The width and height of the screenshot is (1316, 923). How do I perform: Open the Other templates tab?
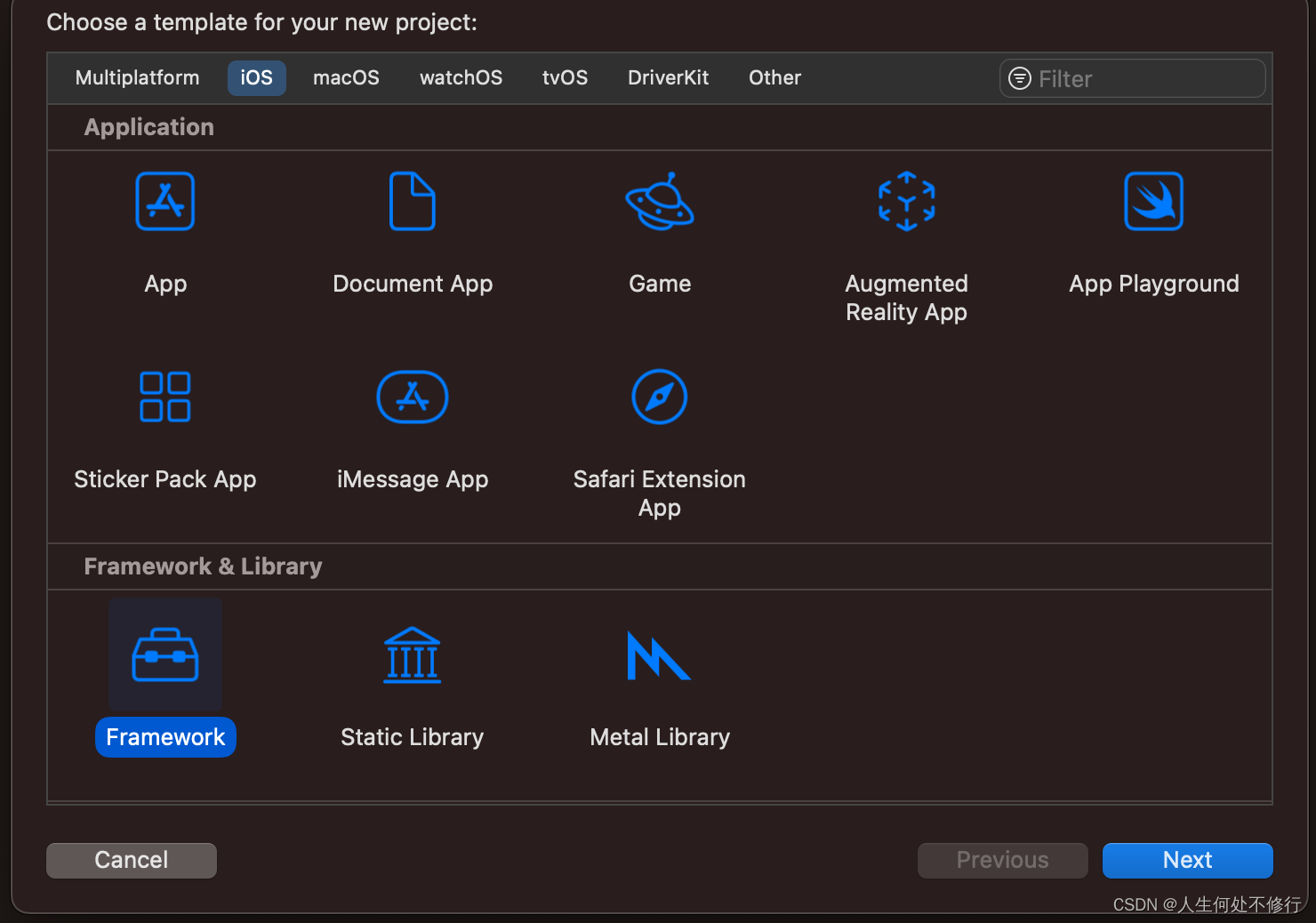tap(774, 77)
